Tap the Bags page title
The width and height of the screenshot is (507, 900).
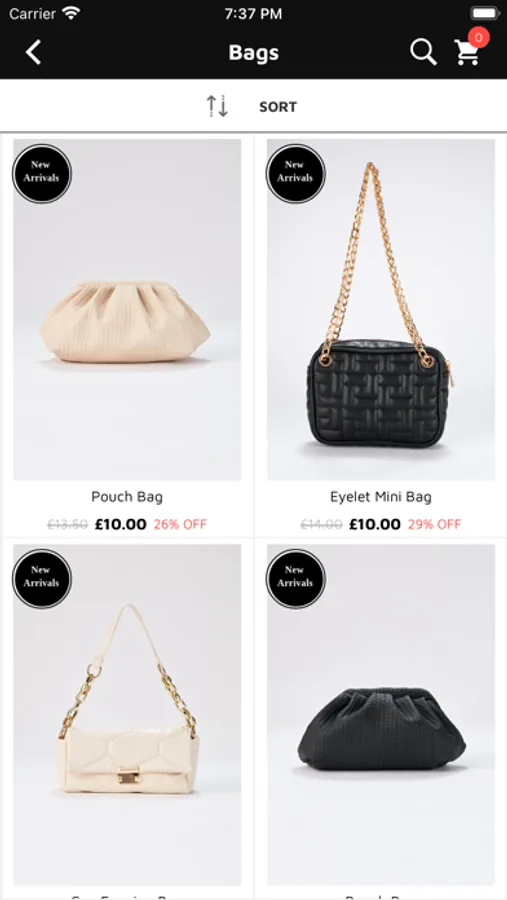tap(254, 53)
